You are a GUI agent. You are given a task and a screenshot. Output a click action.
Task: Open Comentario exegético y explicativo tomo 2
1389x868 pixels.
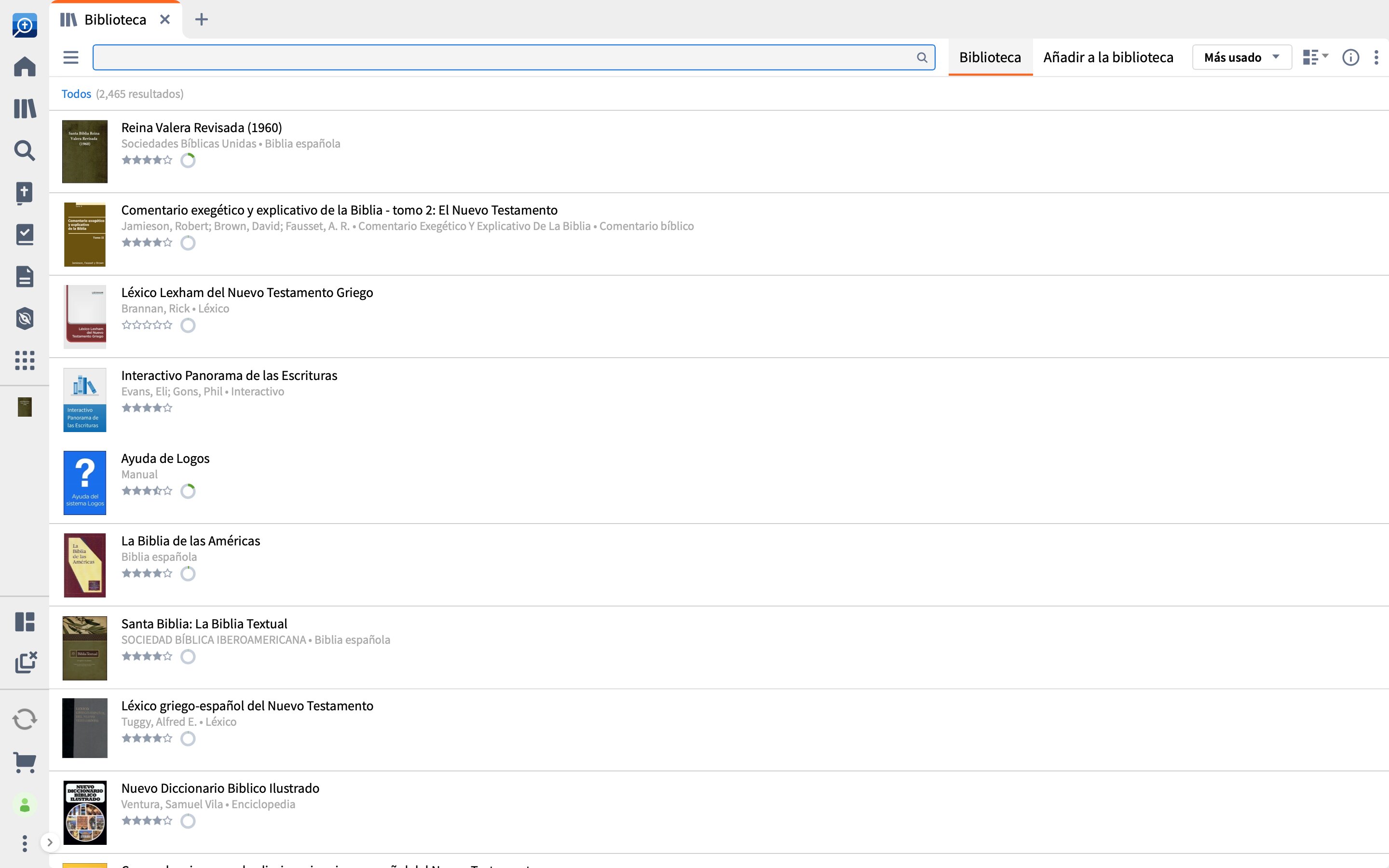click(339, 210)
